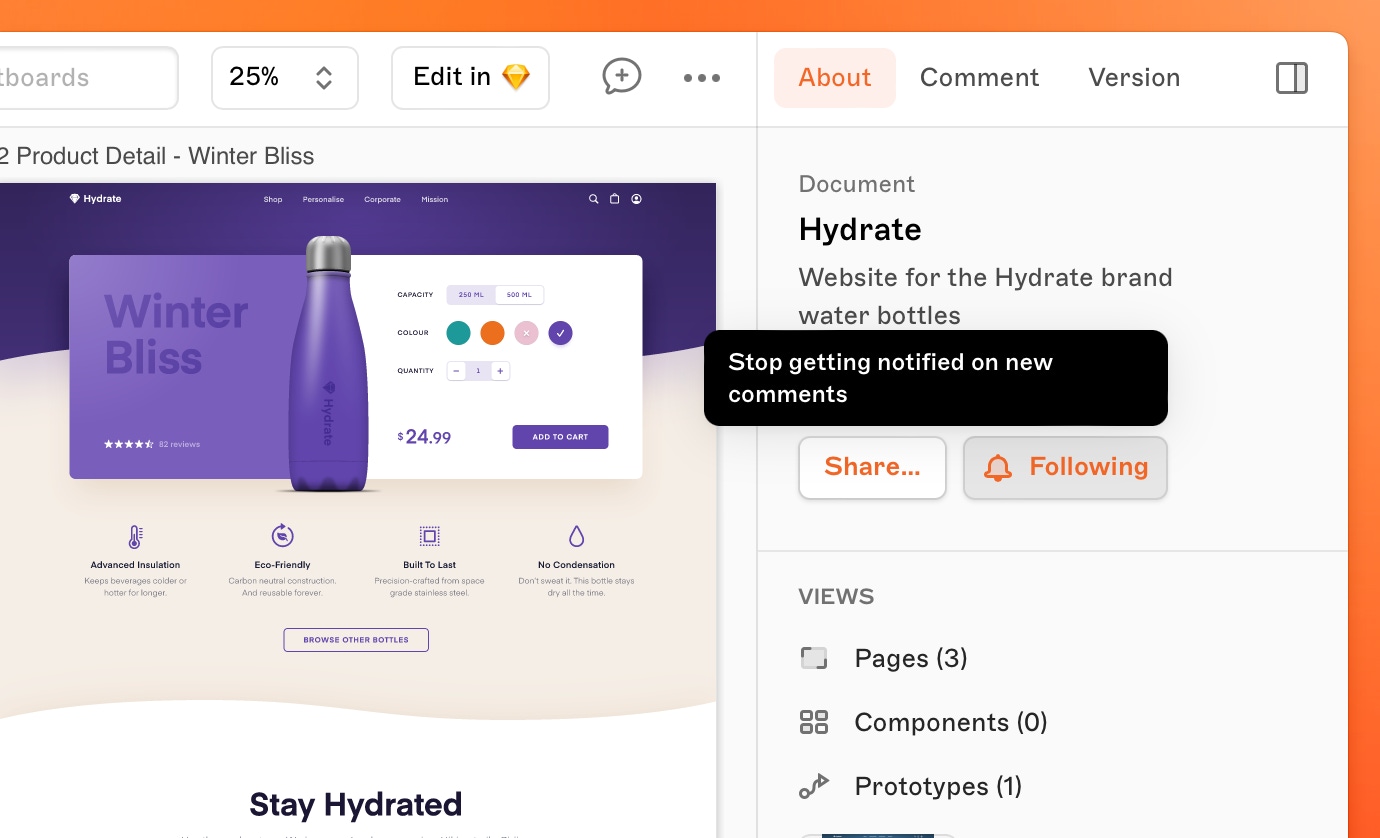
Task: Switch to the Version tab
Action: coord(1134,78)
